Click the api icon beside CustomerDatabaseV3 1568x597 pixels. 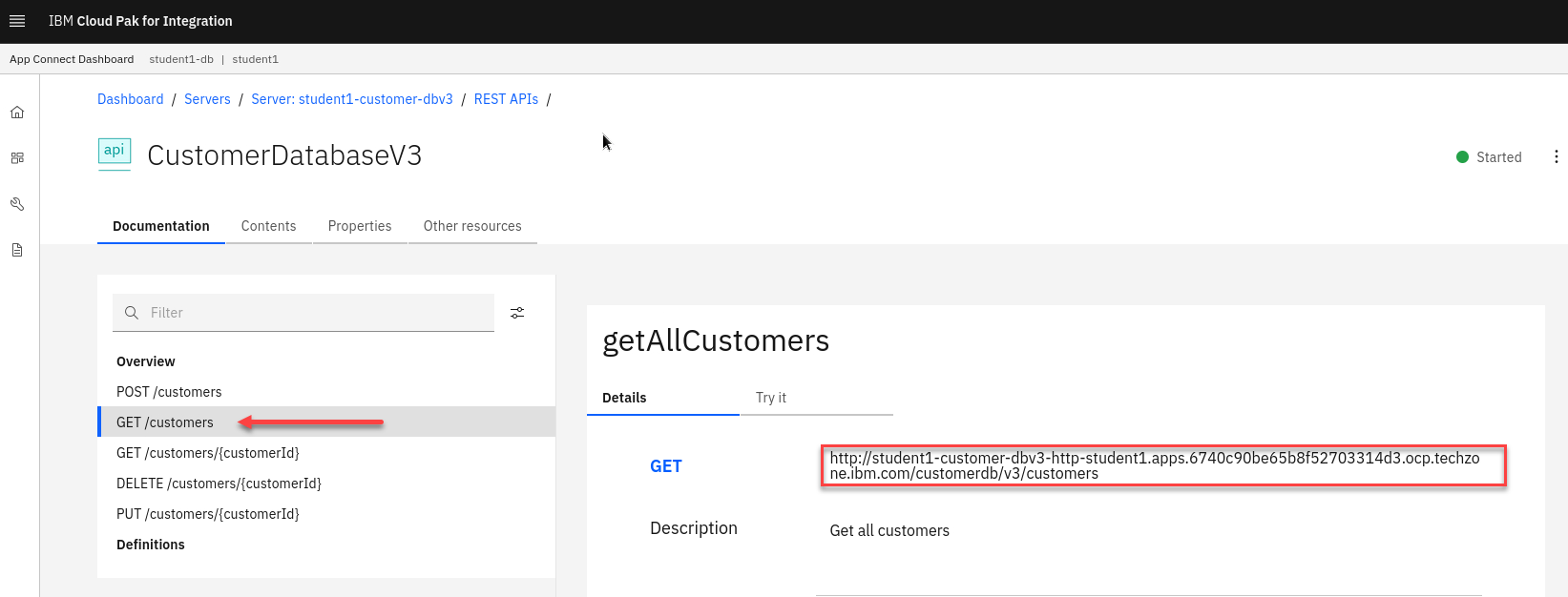[x=115, y=154]
